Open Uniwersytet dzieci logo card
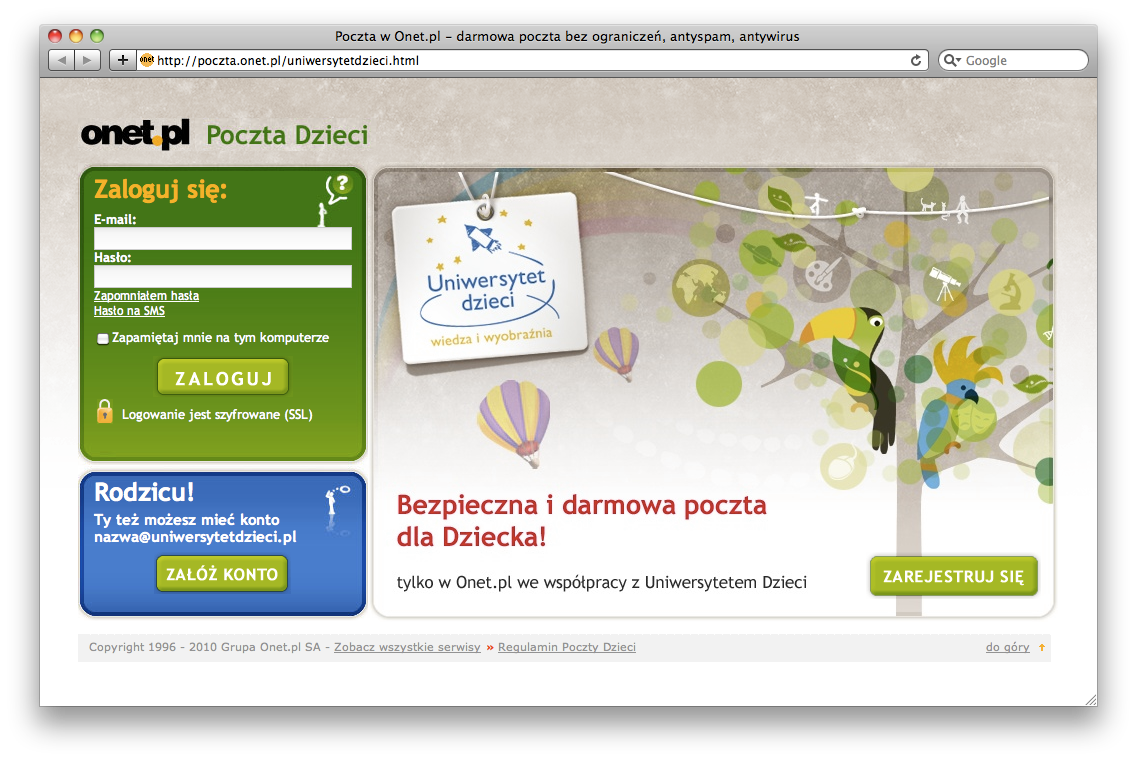Screen dimensions: 1137x761 [489, 279]
